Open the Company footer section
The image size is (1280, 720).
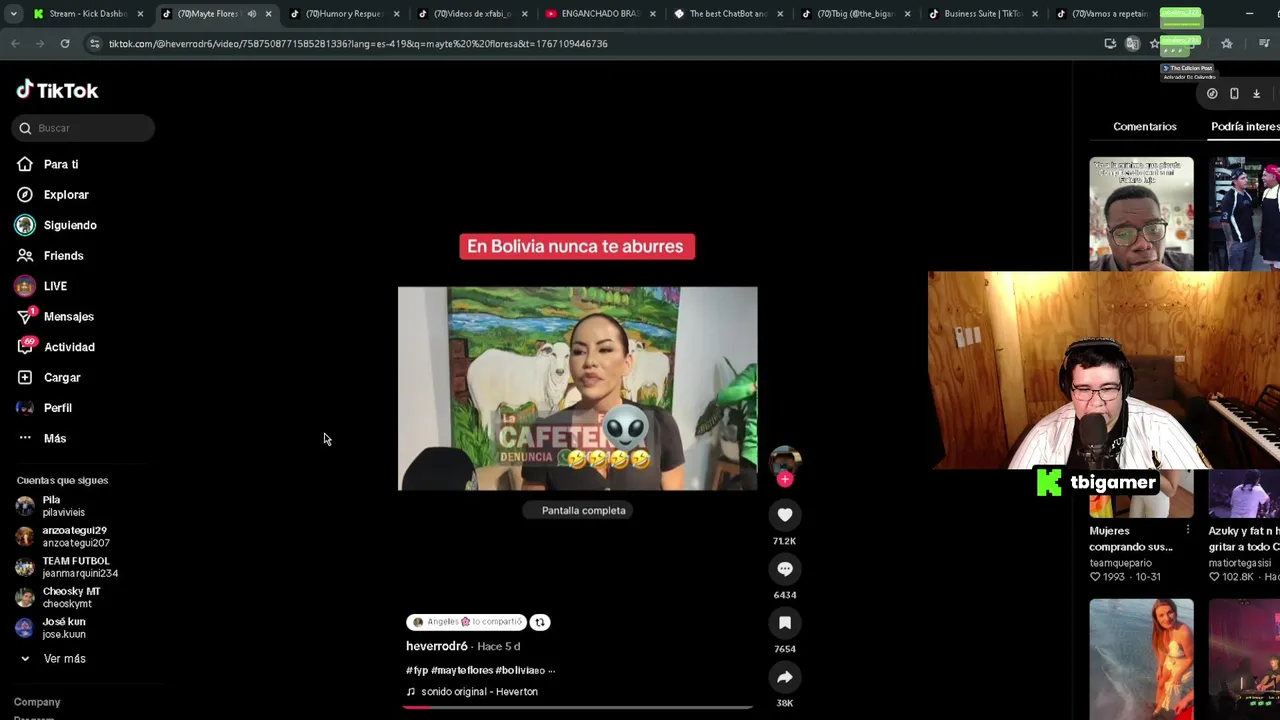(37, 702)
